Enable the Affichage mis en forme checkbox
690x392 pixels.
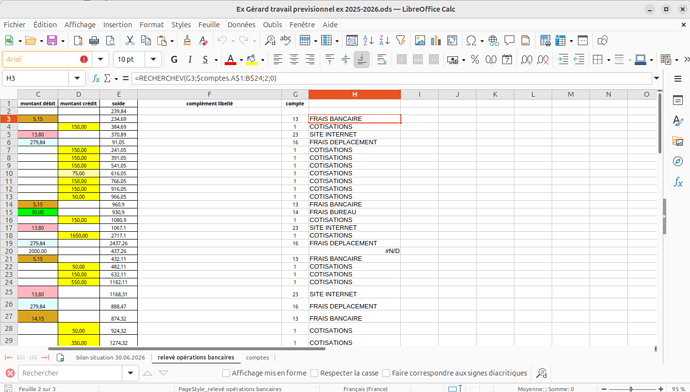226,373
